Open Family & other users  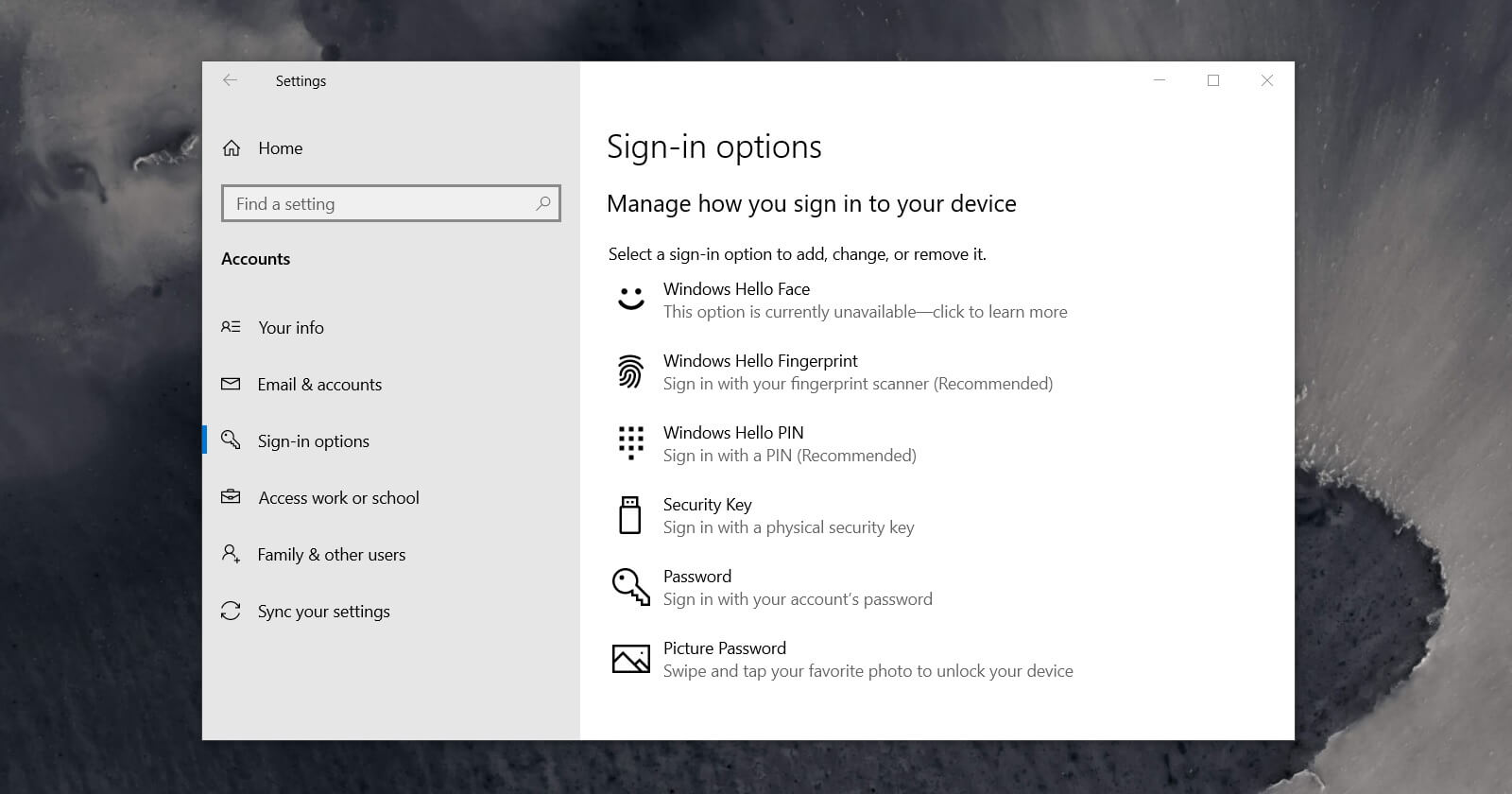pos(331,555)
